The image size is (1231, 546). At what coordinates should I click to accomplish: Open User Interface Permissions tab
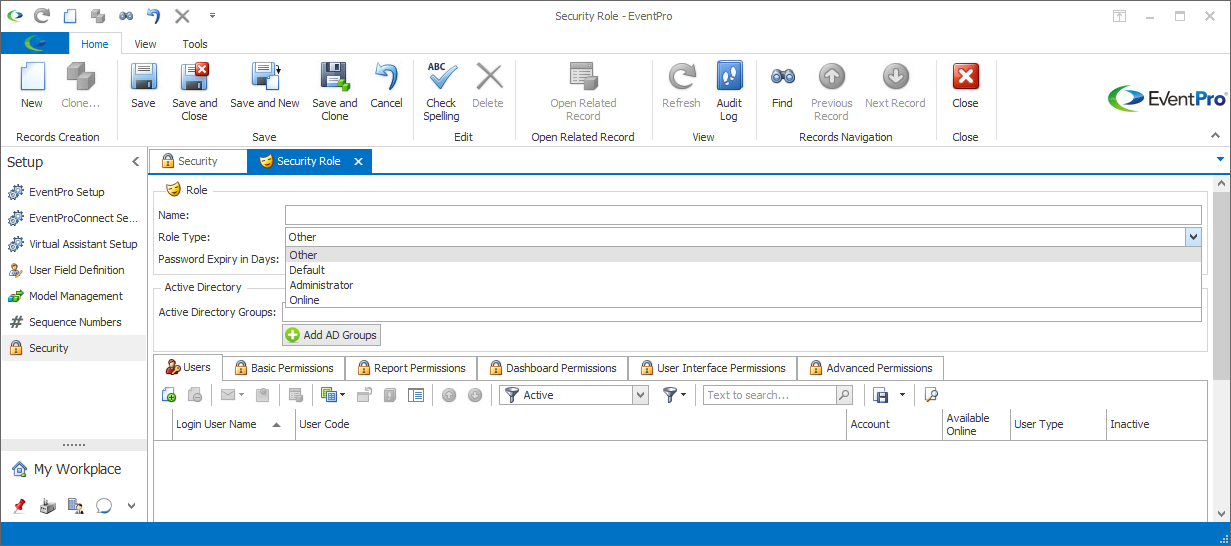712,368
